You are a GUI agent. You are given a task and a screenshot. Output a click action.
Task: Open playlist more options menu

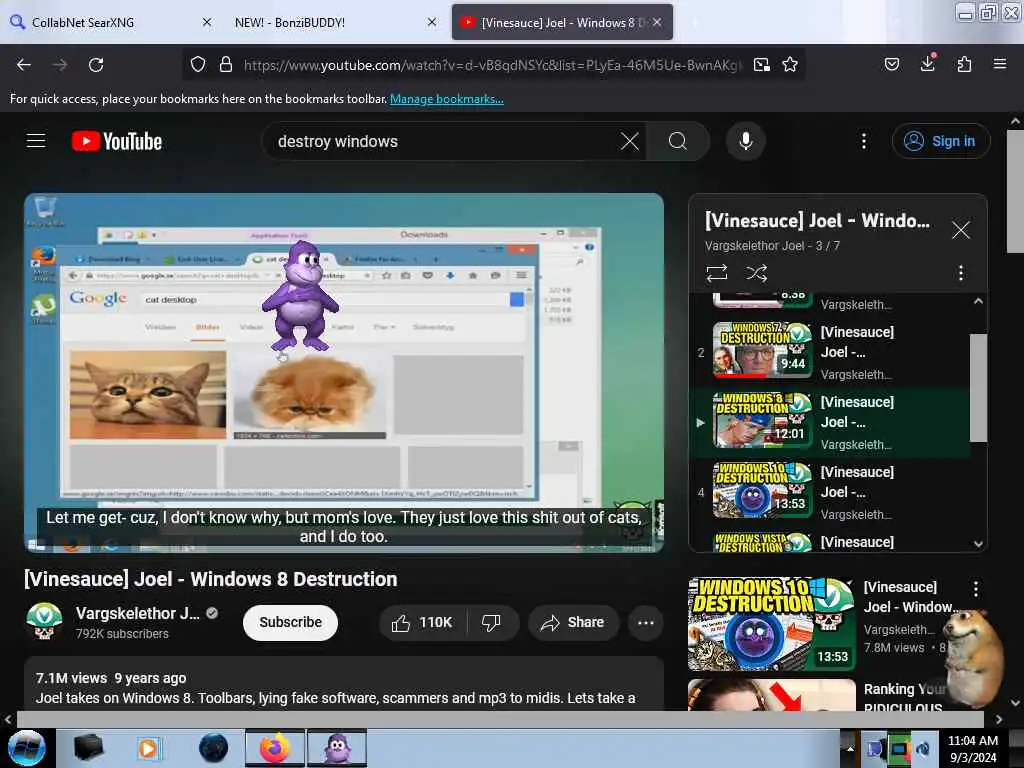(961, 273)
